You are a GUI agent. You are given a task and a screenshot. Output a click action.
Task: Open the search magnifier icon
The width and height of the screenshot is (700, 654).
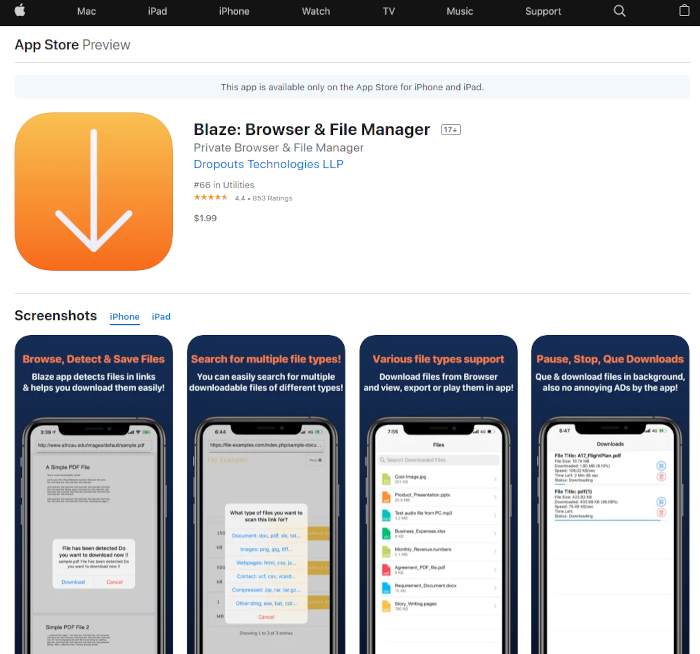point(619,11)
